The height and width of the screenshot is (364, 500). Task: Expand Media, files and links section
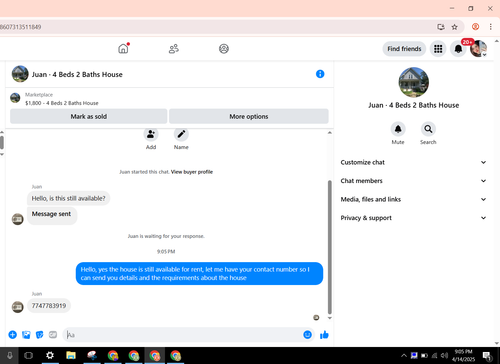click(x=413, y=199)
